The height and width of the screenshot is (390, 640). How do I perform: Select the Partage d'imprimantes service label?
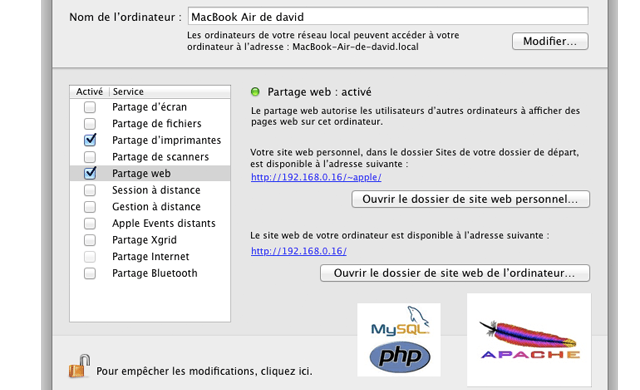(x=167, y=140)
